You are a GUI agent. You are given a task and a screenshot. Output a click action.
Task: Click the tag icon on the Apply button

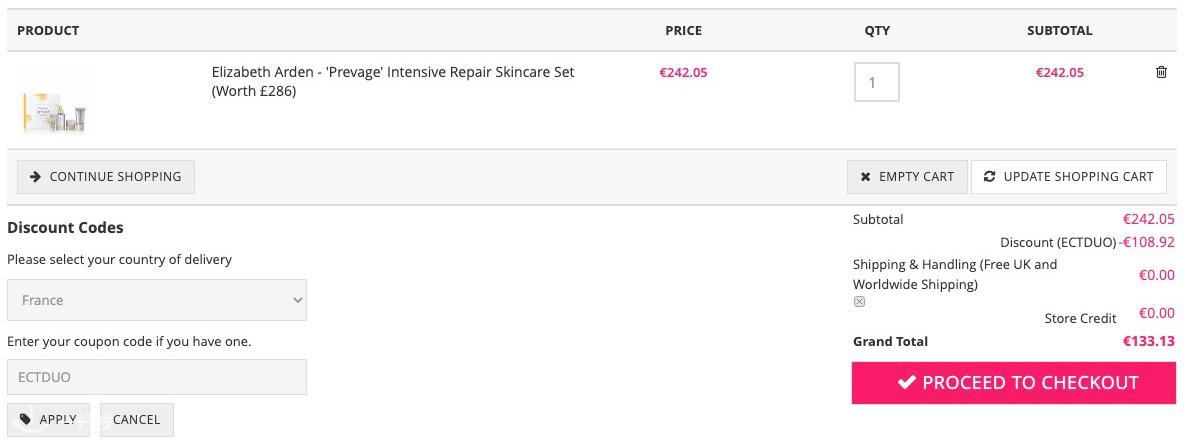coord(26,419)
